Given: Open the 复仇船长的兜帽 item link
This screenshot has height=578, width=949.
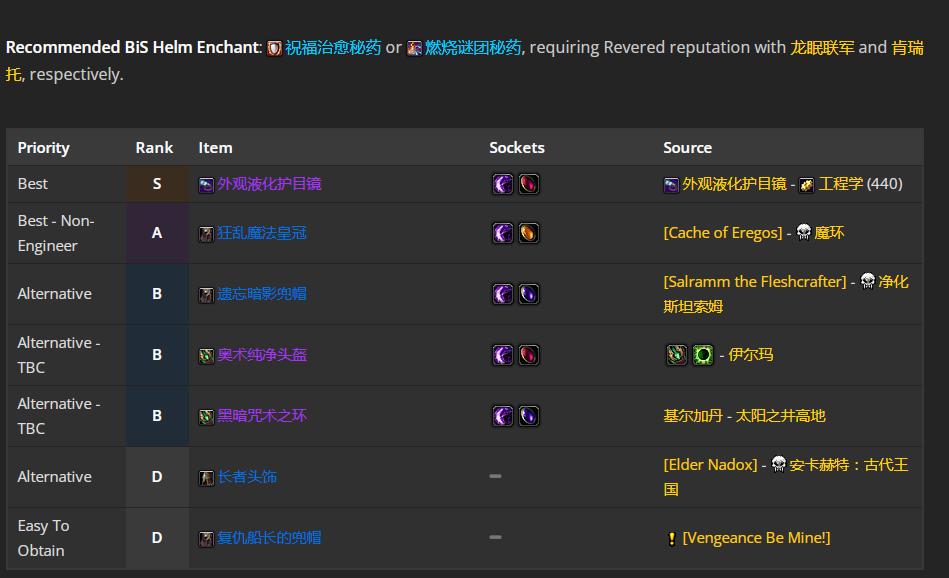Looking at the screenshot, I should coord(269,538).
